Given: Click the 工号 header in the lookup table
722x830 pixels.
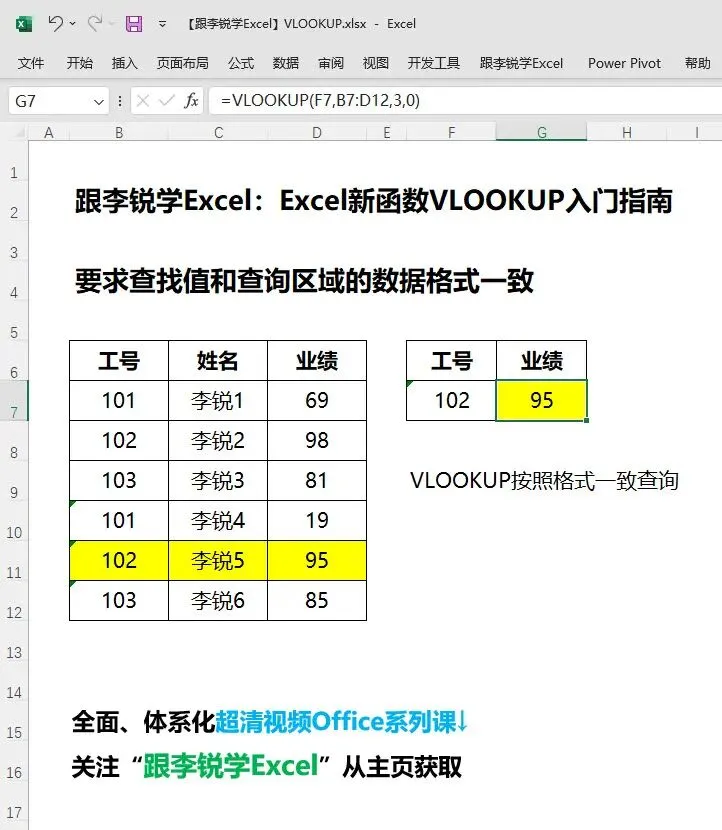Looking at the screenshot, I should click(x=452, y=360).
